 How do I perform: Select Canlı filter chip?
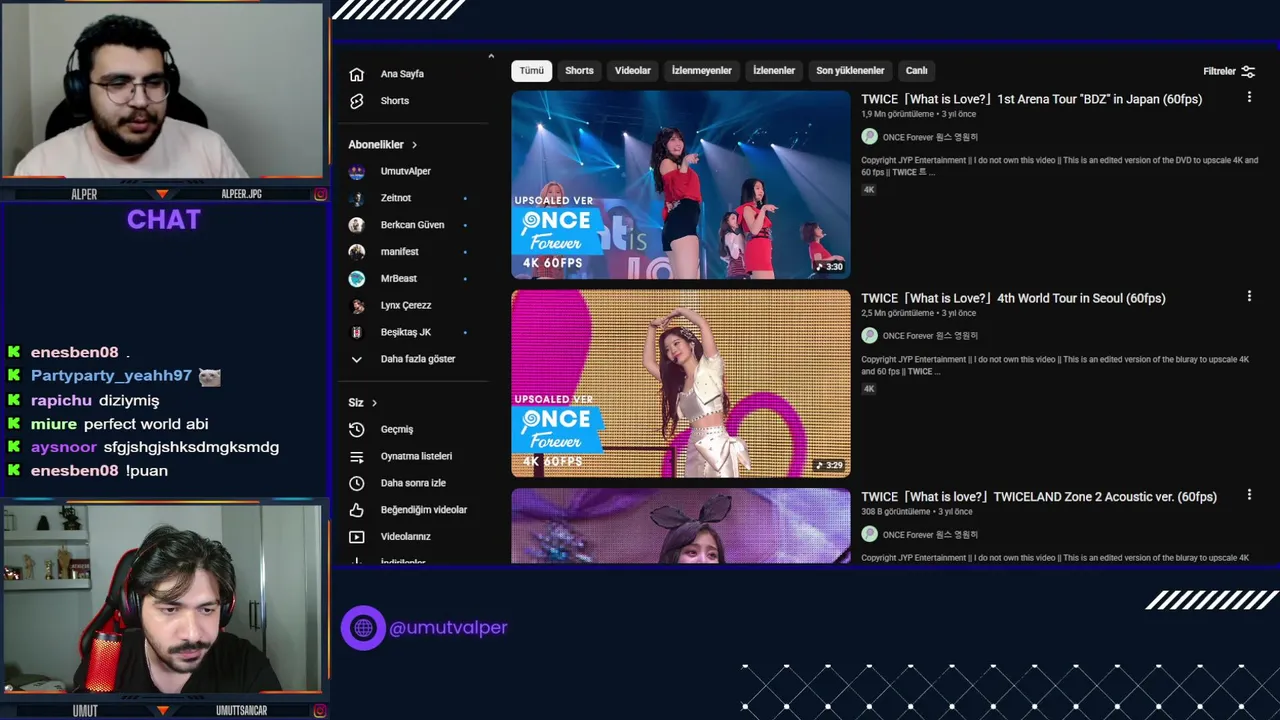(x=917, y=71)
